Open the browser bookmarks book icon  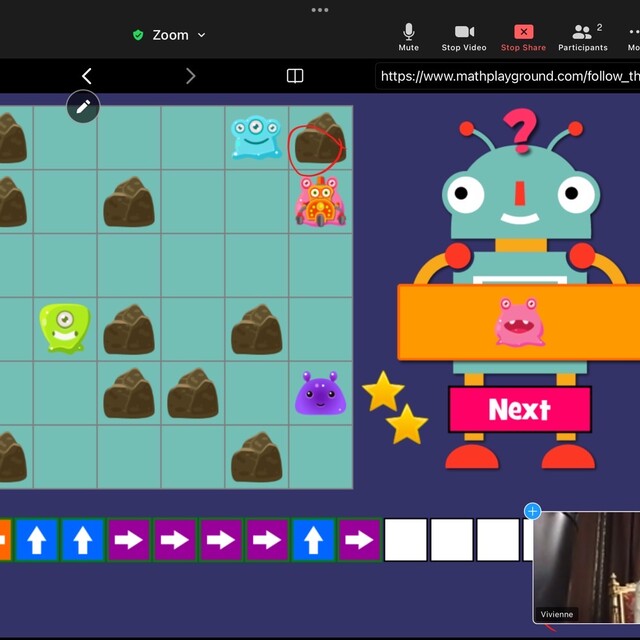tap(295, 76)
